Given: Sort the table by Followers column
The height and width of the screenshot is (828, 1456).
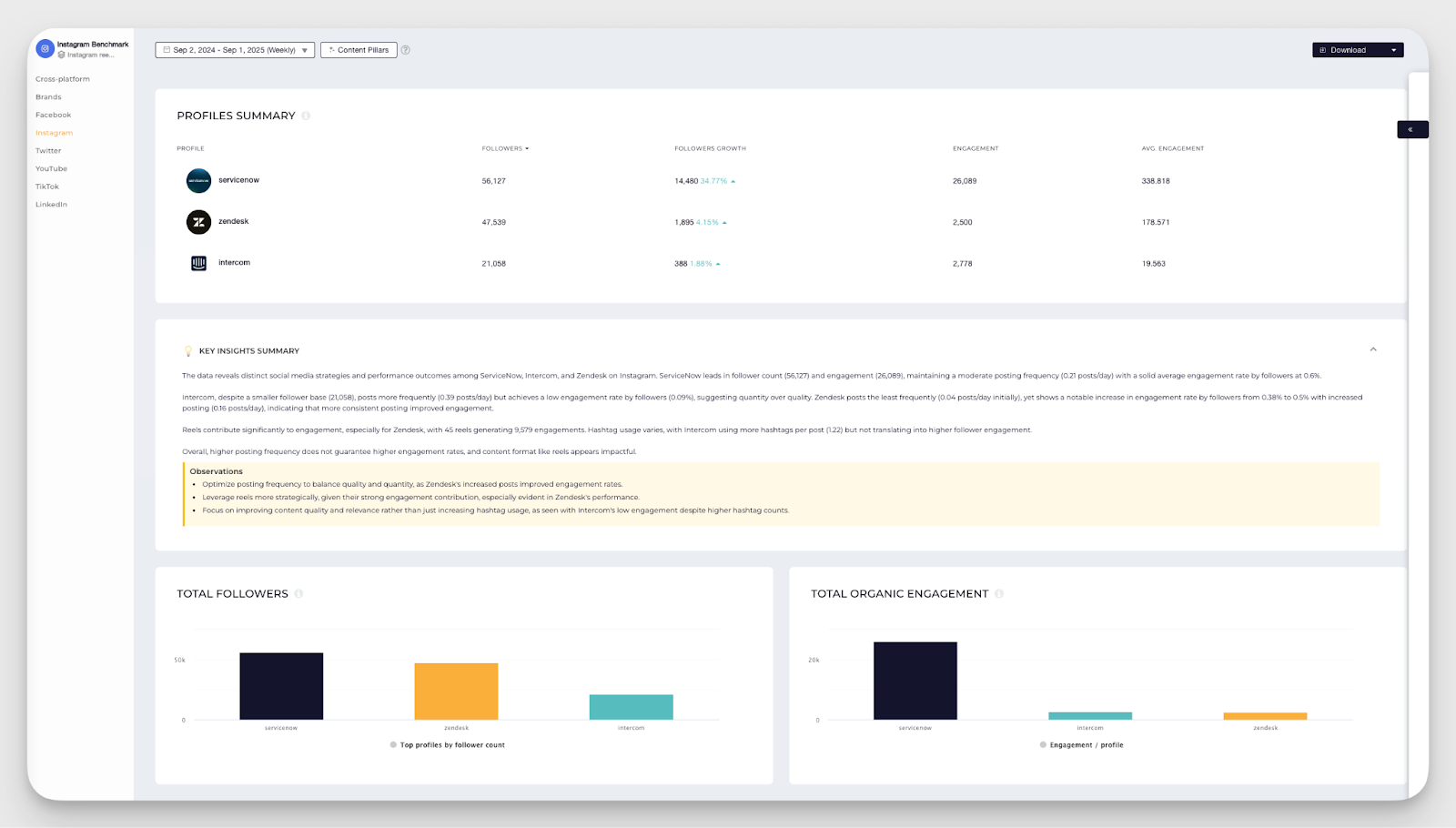Looking at the screenshot, I should [504, 148].
